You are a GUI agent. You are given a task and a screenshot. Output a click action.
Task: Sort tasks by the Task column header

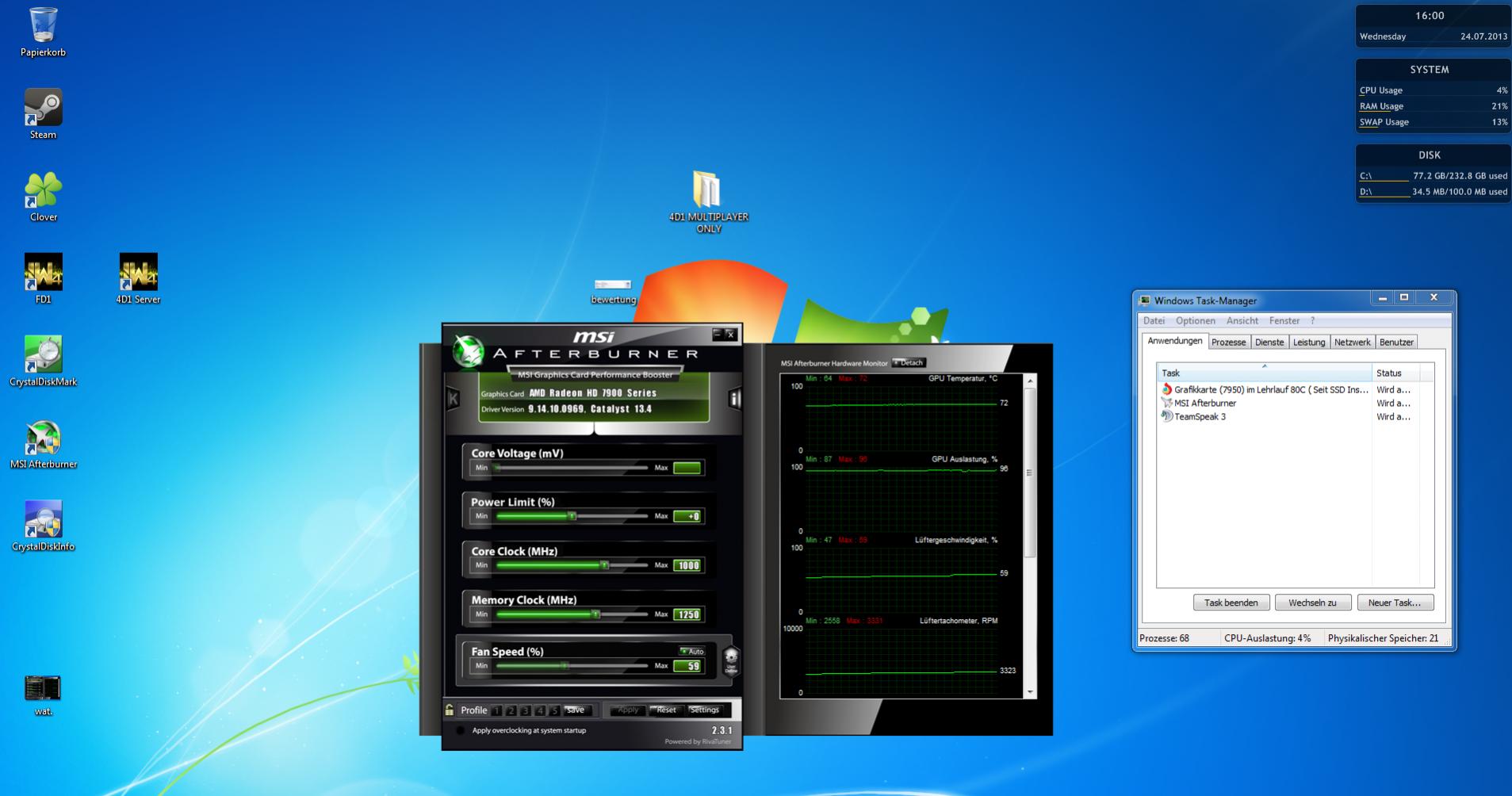(x=1265, y=373)
